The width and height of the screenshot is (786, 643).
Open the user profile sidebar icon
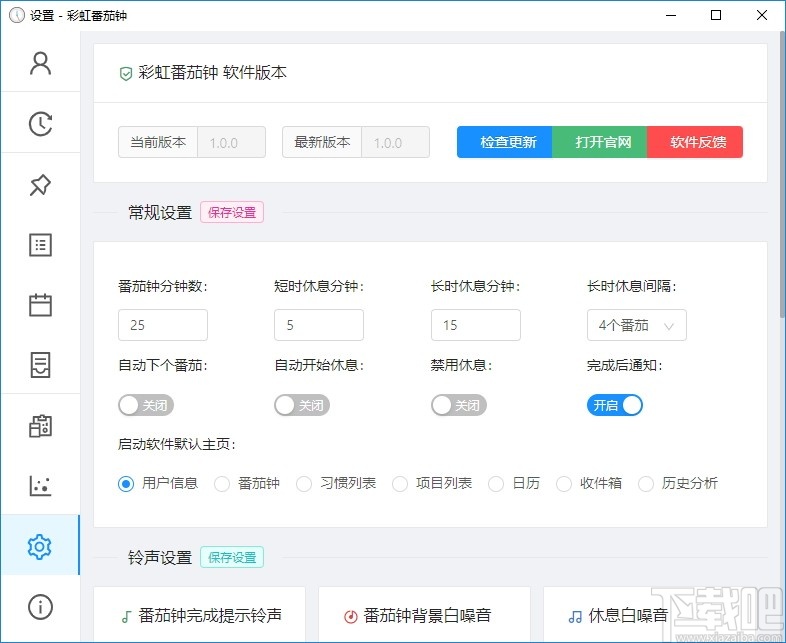click(40, 63)
